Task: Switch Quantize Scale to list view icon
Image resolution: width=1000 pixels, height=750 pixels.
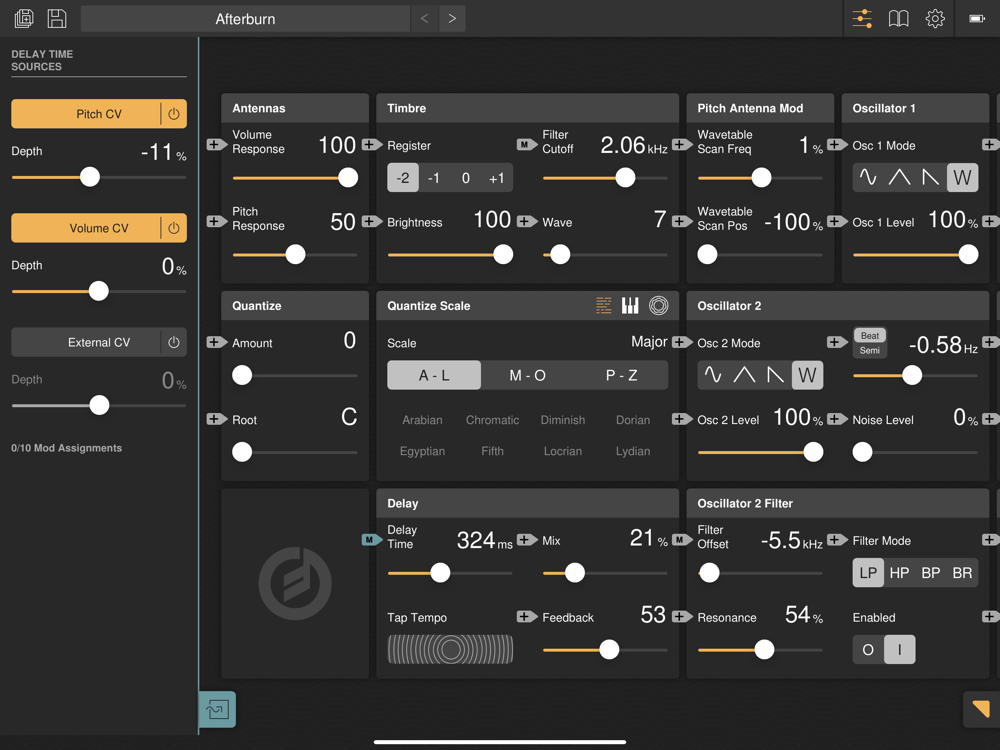Action: pos(603,305)
